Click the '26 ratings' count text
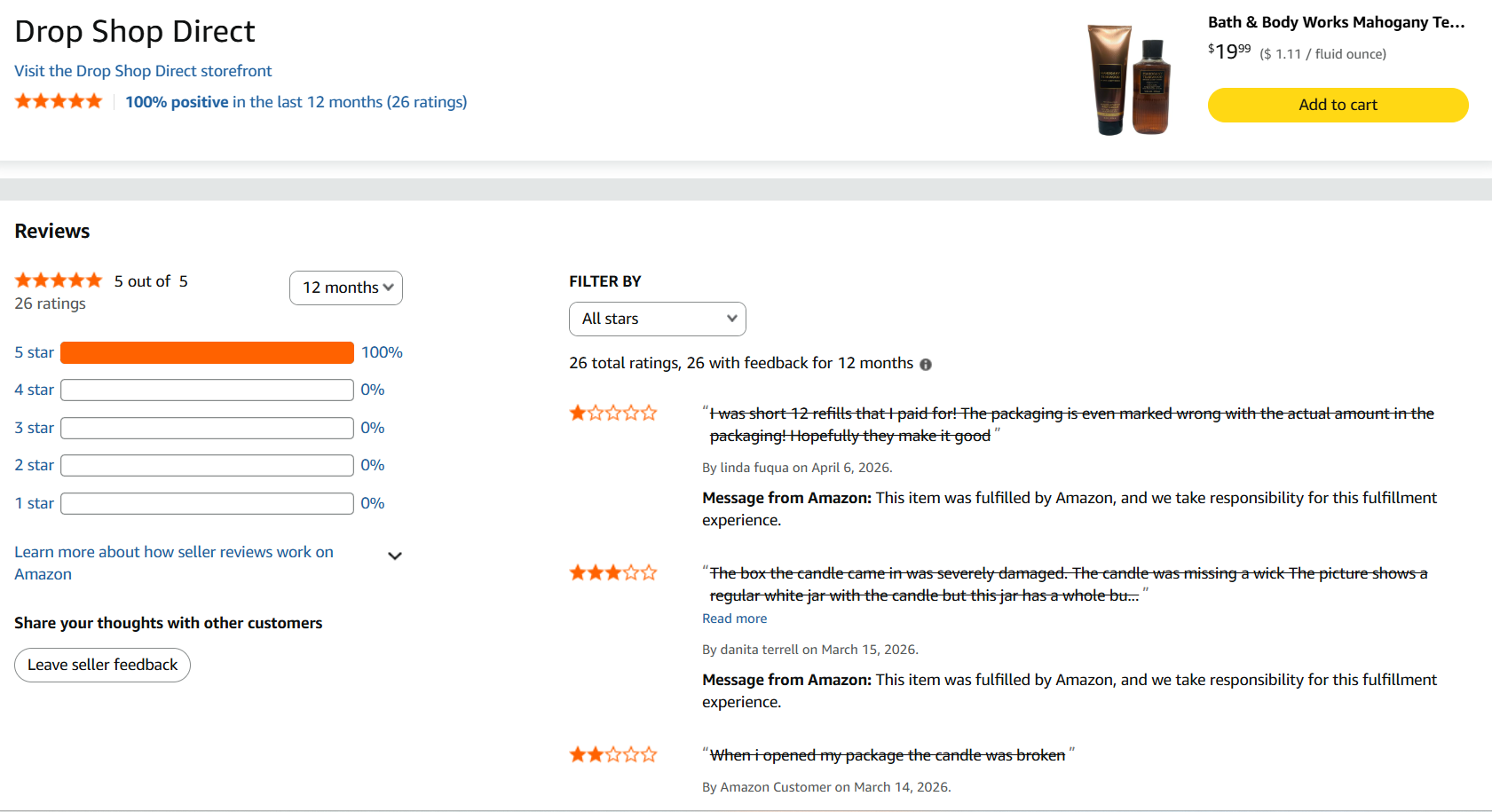 (x=51, y=304)
